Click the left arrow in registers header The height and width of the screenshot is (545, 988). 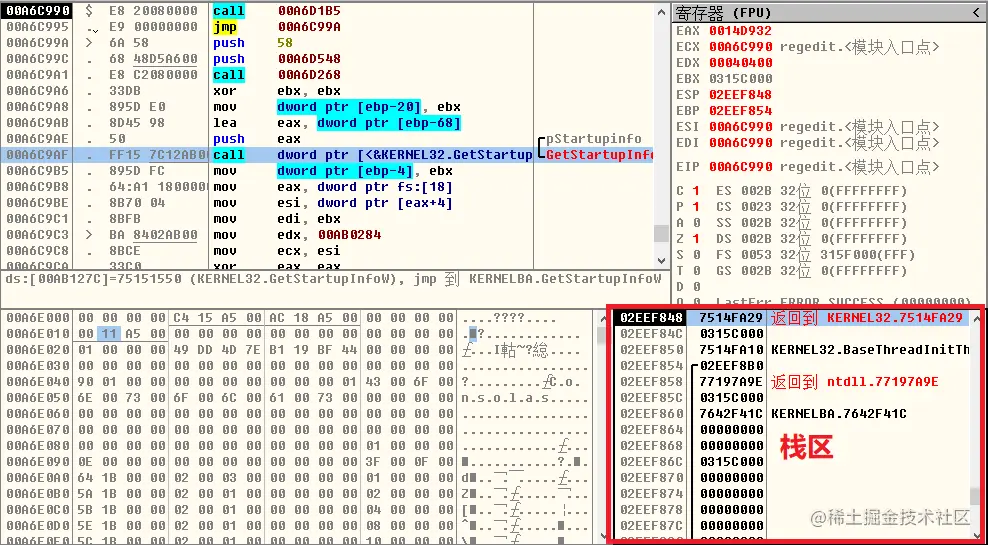[978, 13]
